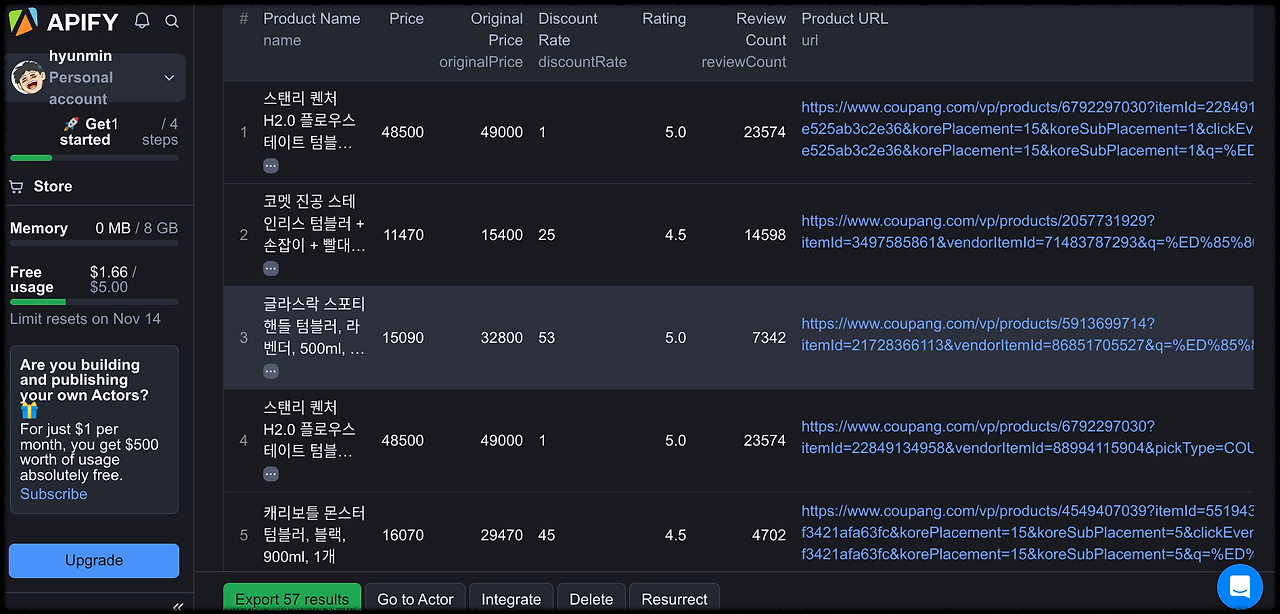1280x614 pixels.
Task: Follow the Subscribe link
Action: click(54, 494)
